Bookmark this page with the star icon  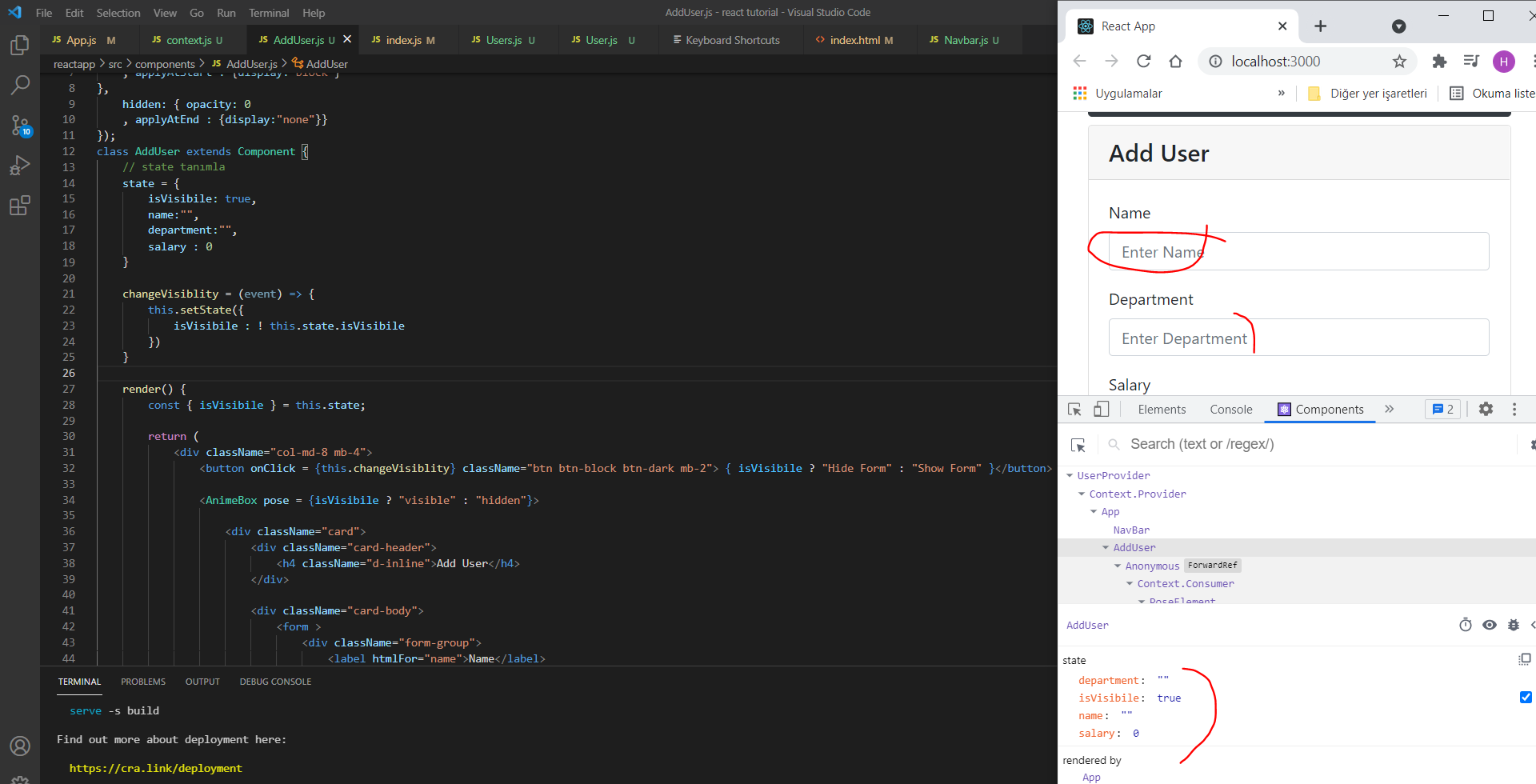tap(1399, 62)
